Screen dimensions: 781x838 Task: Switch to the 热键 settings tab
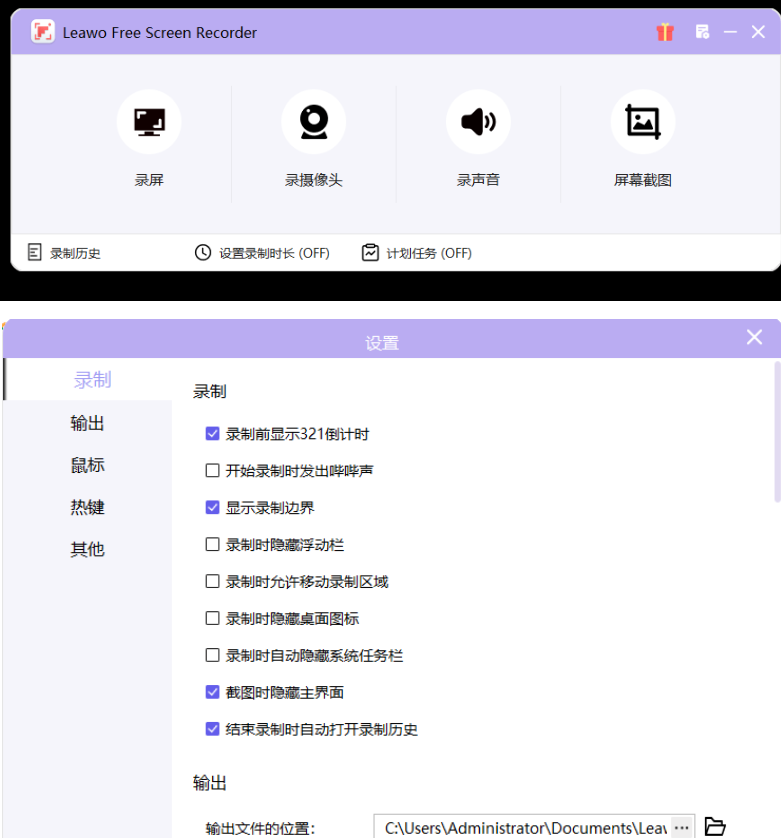click(x=87, y=507)
